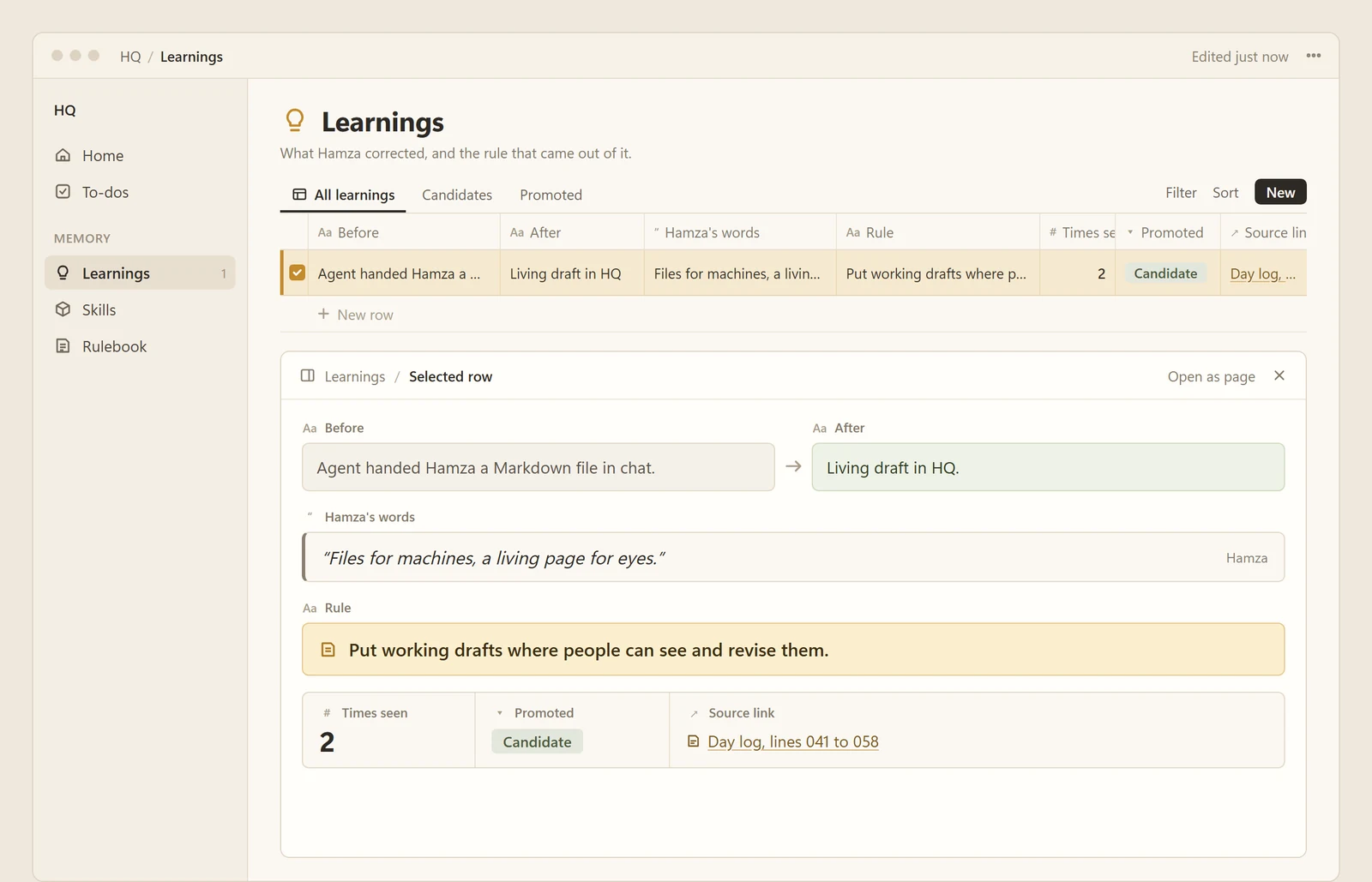This screenshot has width=1372, height=882.
Task: Click HQ in the top breadcrumb
Action: pyautogui.click(x=130, y=57)
